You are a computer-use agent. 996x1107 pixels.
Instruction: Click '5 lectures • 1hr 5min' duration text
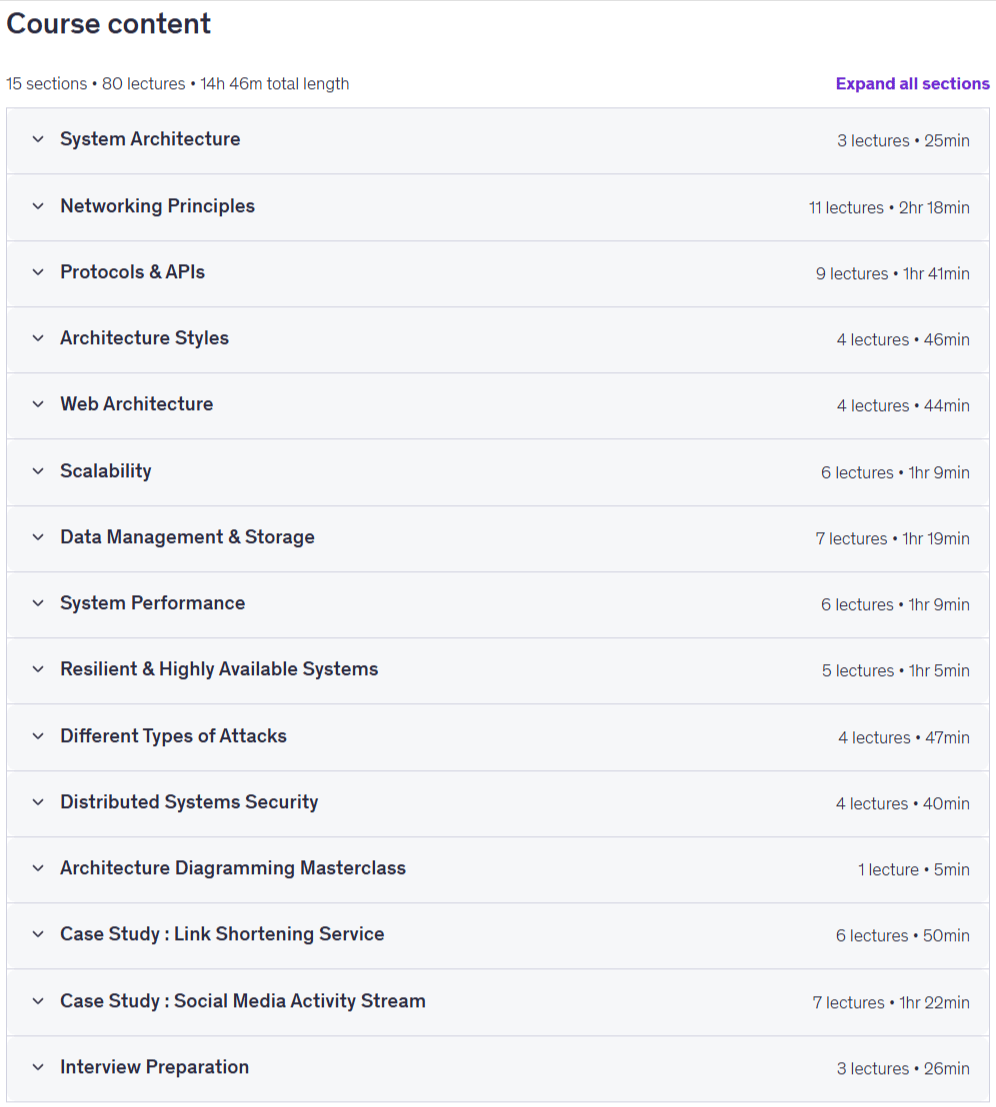coord(896,671)
